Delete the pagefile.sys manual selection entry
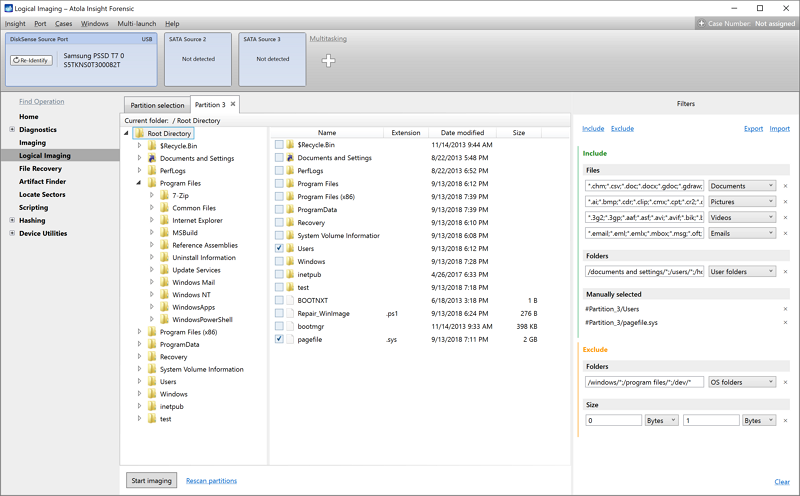 click(x=785, y=323)
